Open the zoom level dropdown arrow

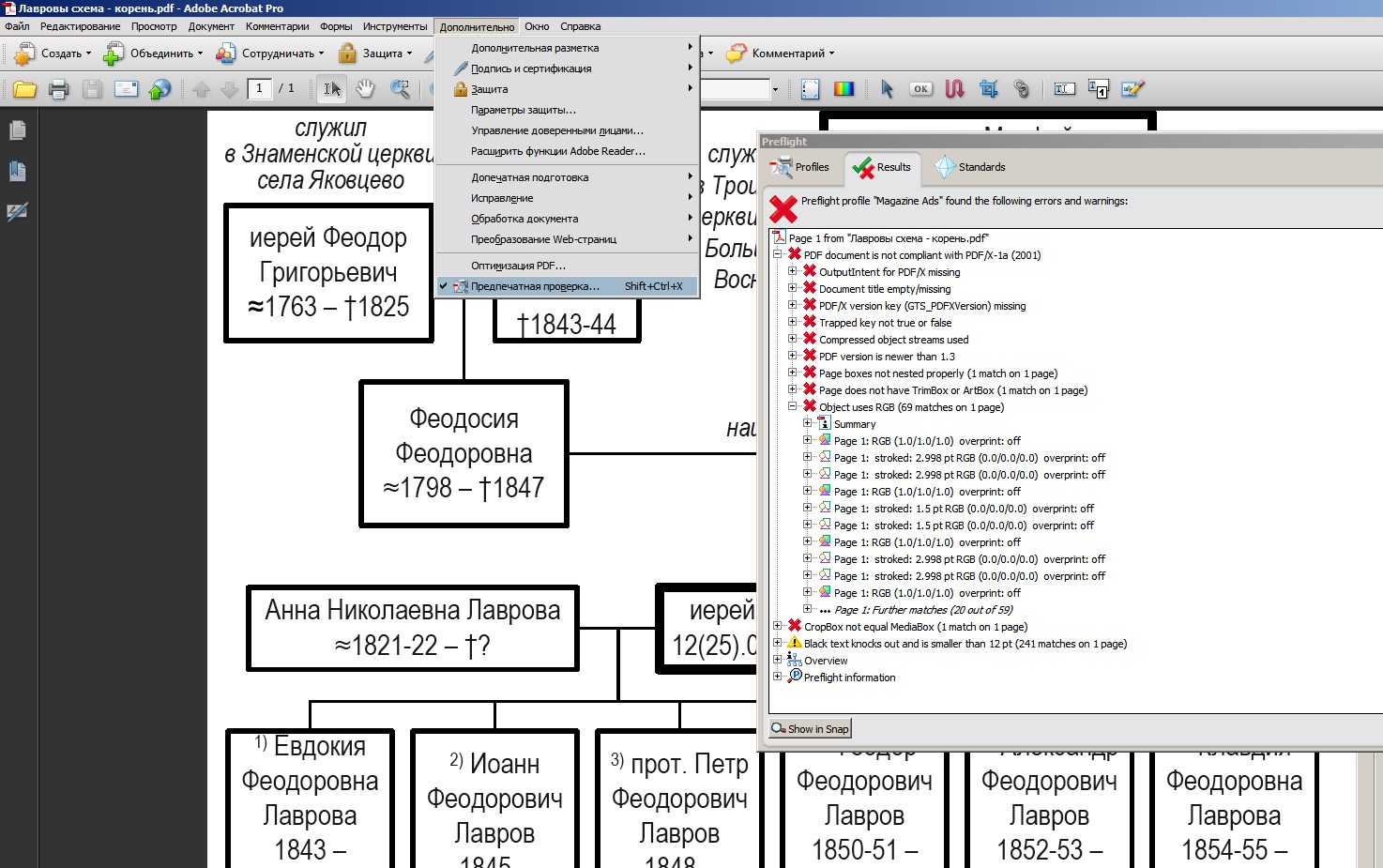tap(775, 90)
